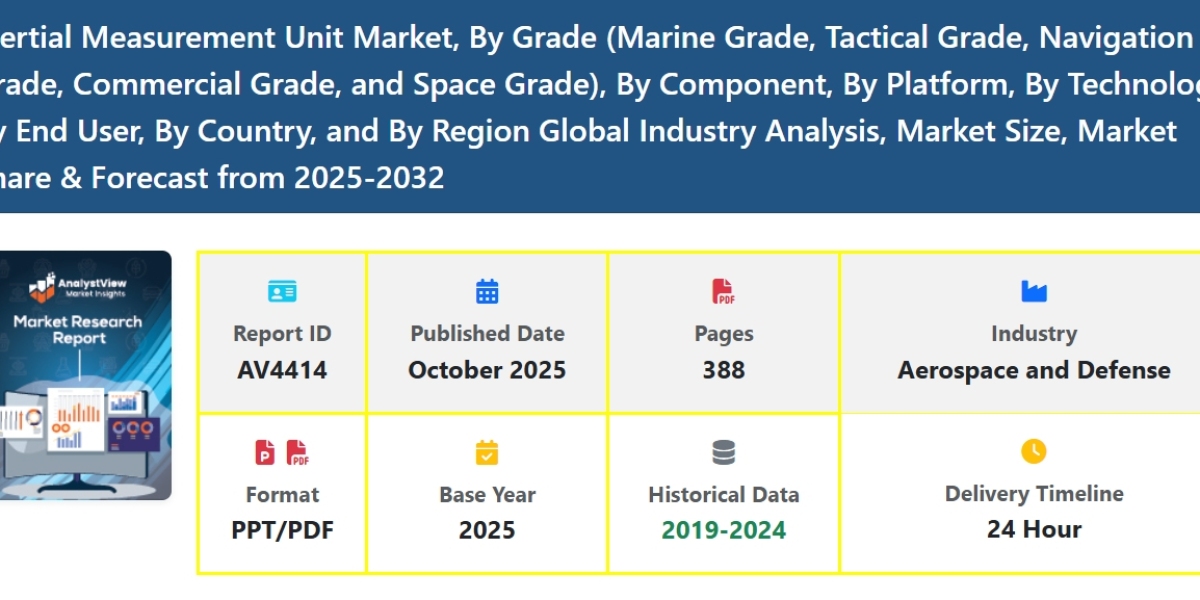Viewport: 1200px width, 600px height.
Task: Click the PDF file icon above Format
Action: (298, 452)
